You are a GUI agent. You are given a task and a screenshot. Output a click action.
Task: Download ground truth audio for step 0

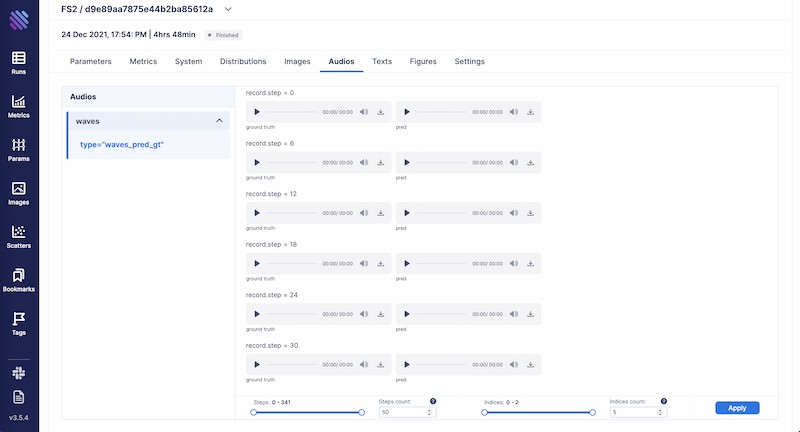click(x=381, y=112)
